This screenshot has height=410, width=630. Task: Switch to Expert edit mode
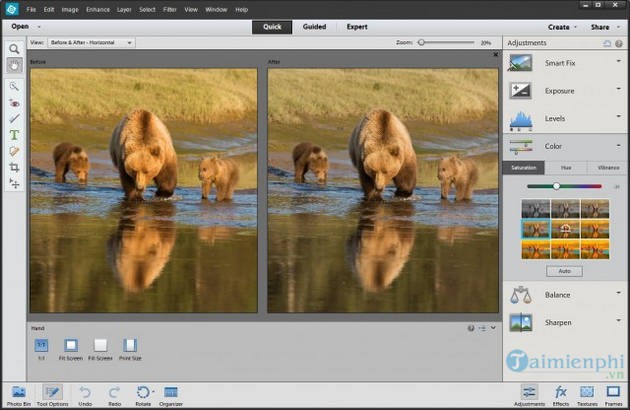point(357,27)
